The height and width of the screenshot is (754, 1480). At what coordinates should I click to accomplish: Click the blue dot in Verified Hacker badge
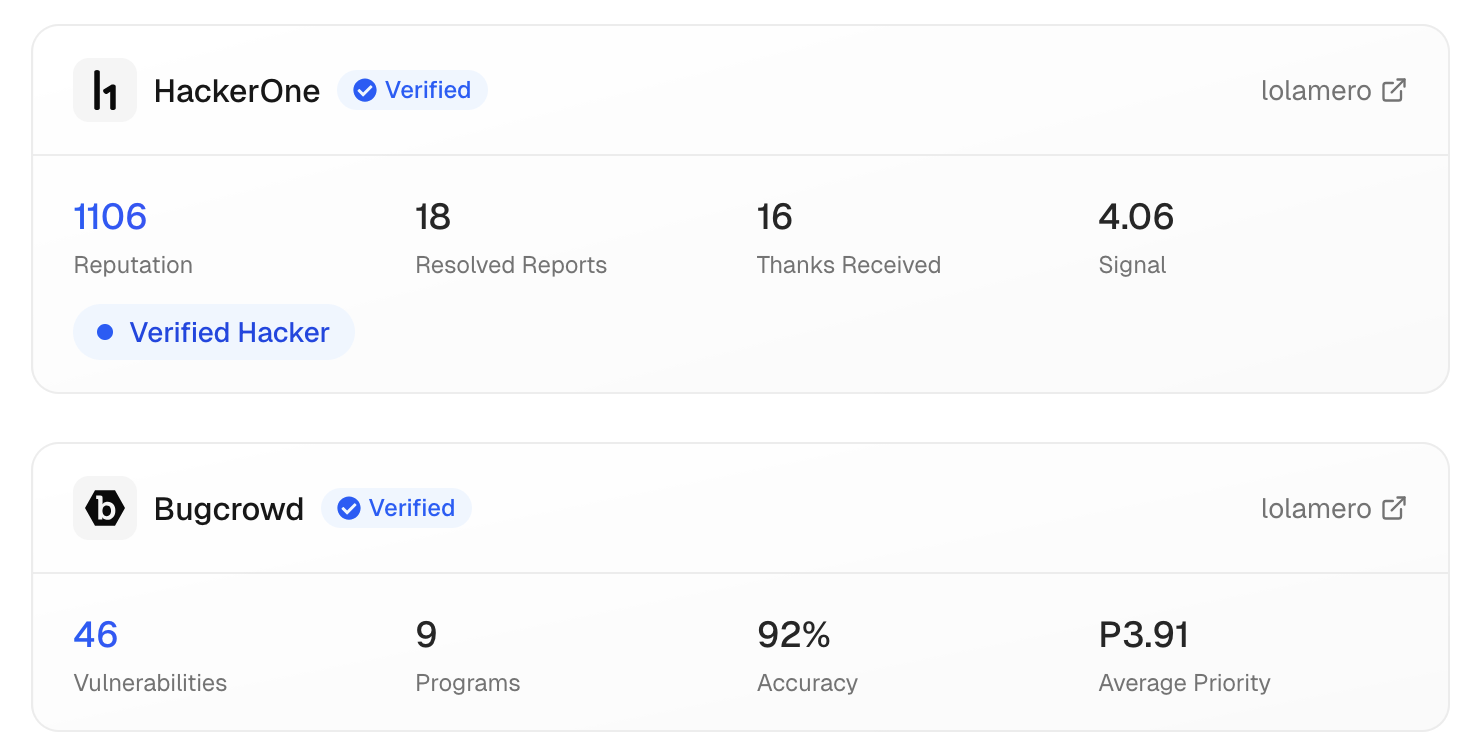(105, 333)
